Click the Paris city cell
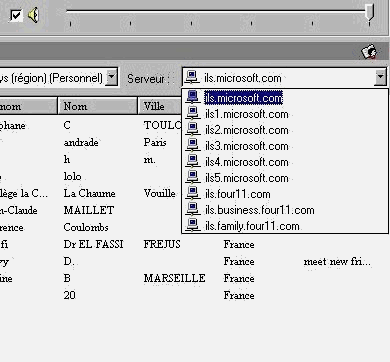 point(155,142)
